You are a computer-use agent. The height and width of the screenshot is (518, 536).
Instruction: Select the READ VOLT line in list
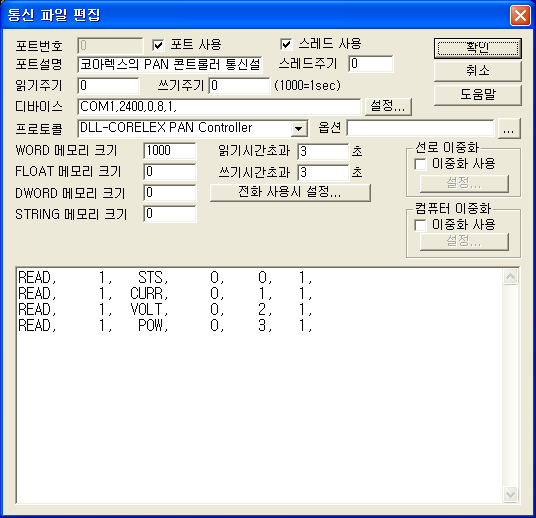165,309
